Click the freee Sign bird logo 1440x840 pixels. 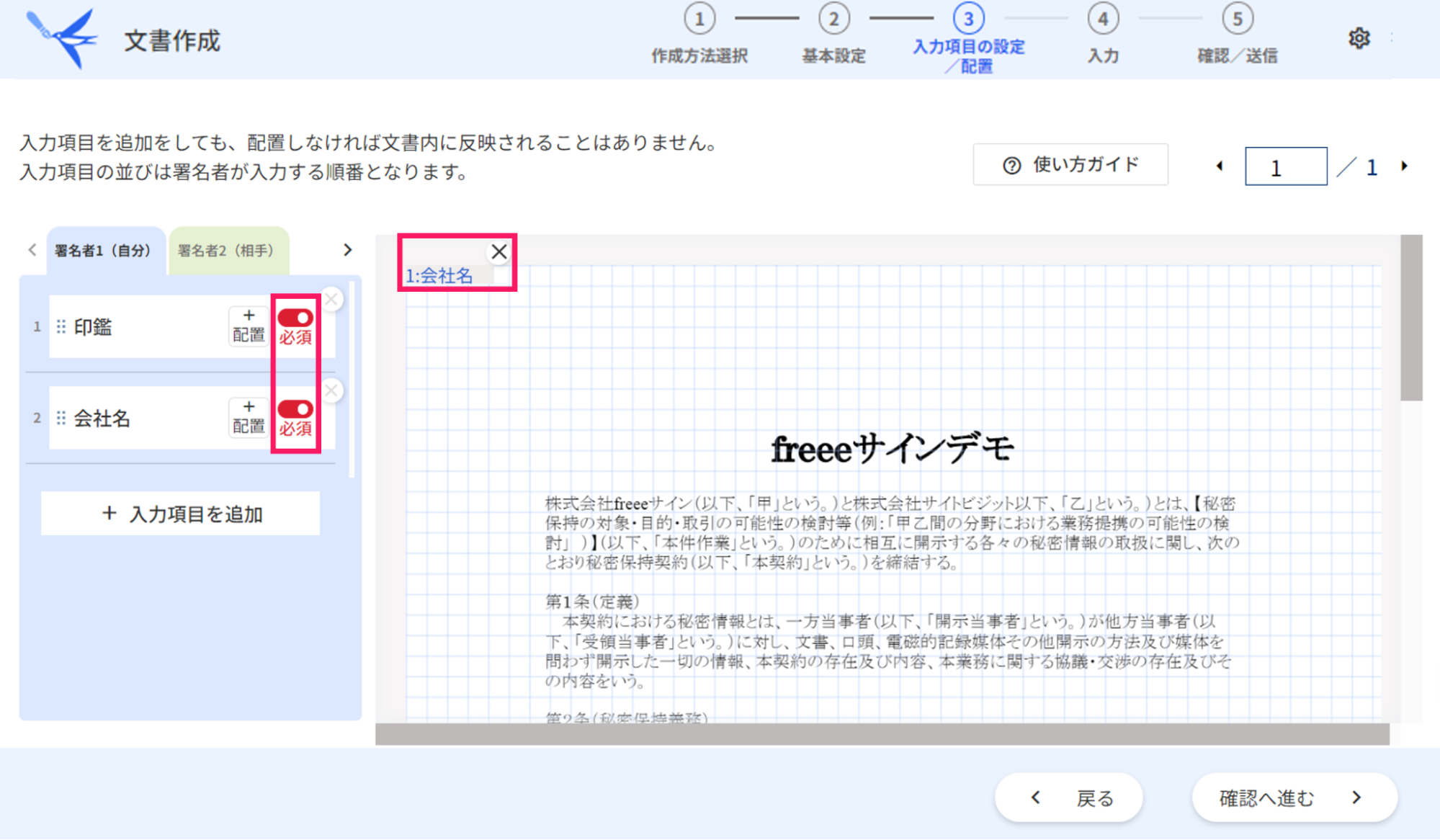[62, 38]
